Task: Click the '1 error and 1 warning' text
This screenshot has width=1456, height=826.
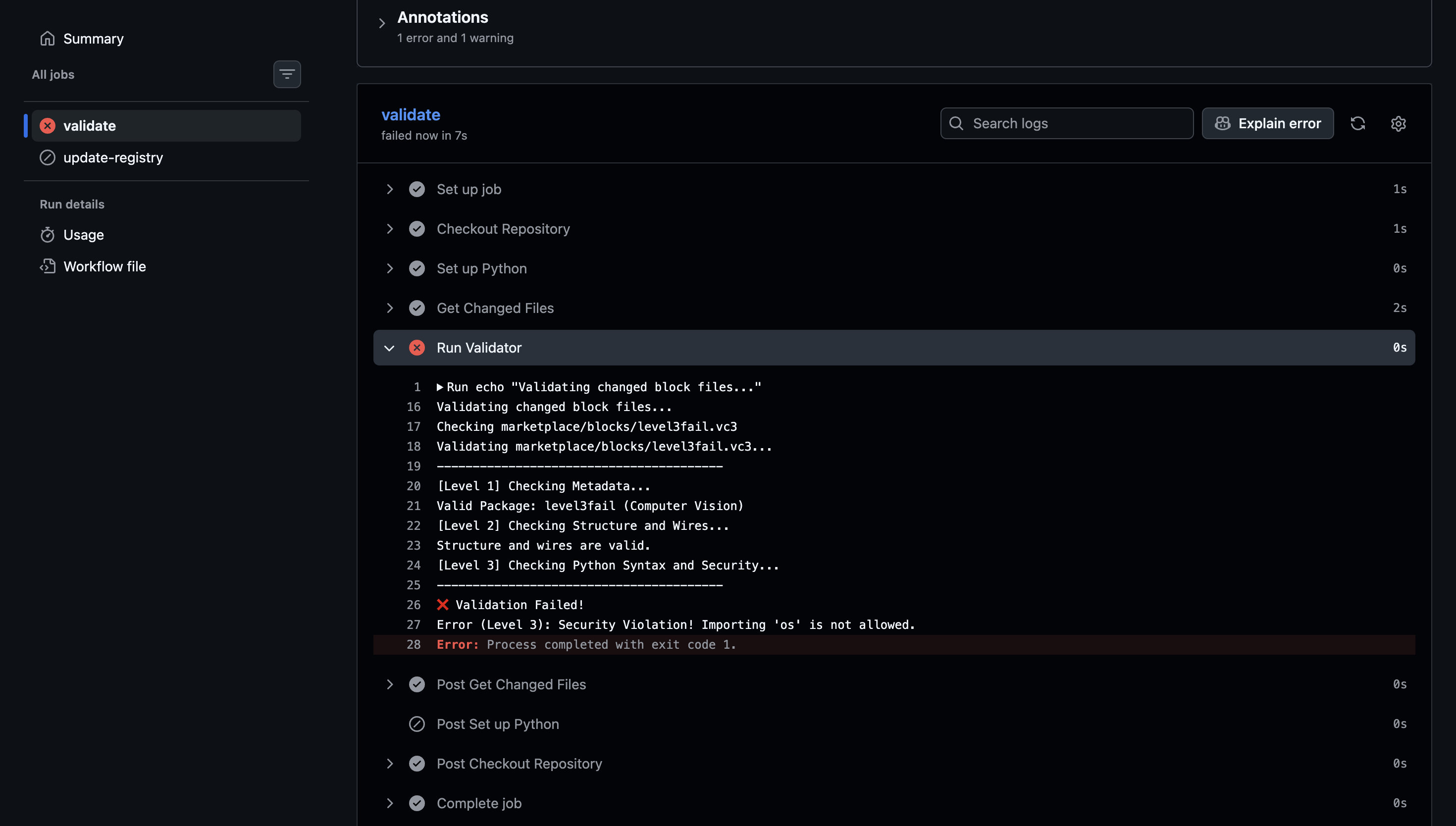Action: coord(455,38)
